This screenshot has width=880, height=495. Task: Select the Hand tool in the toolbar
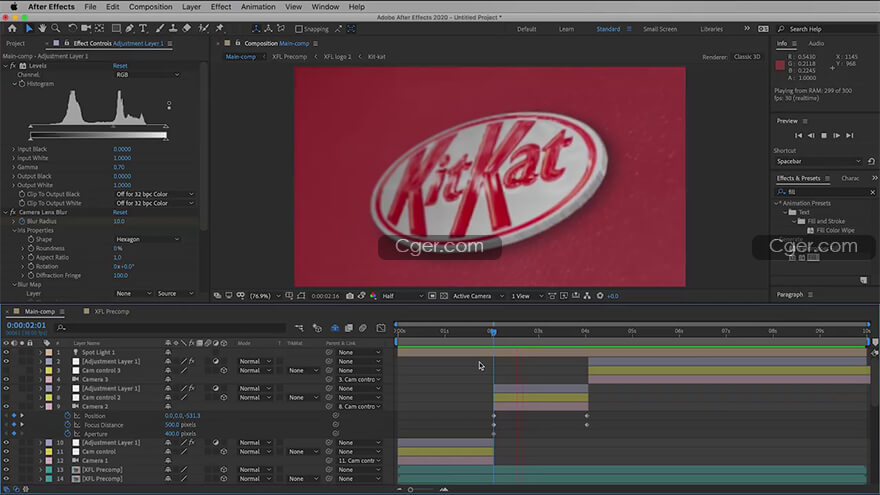[43, 29]
